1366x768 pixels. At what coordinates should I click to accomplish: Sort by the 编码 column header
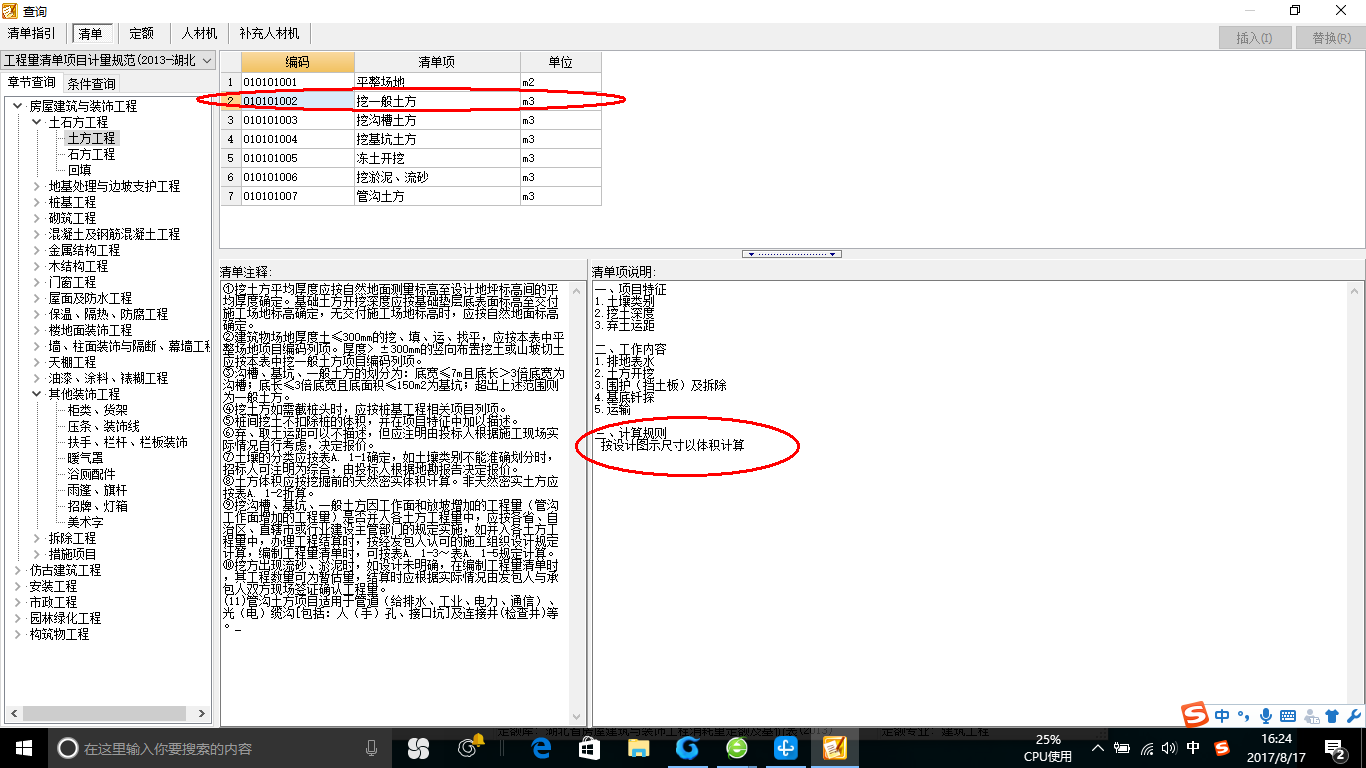298,62
